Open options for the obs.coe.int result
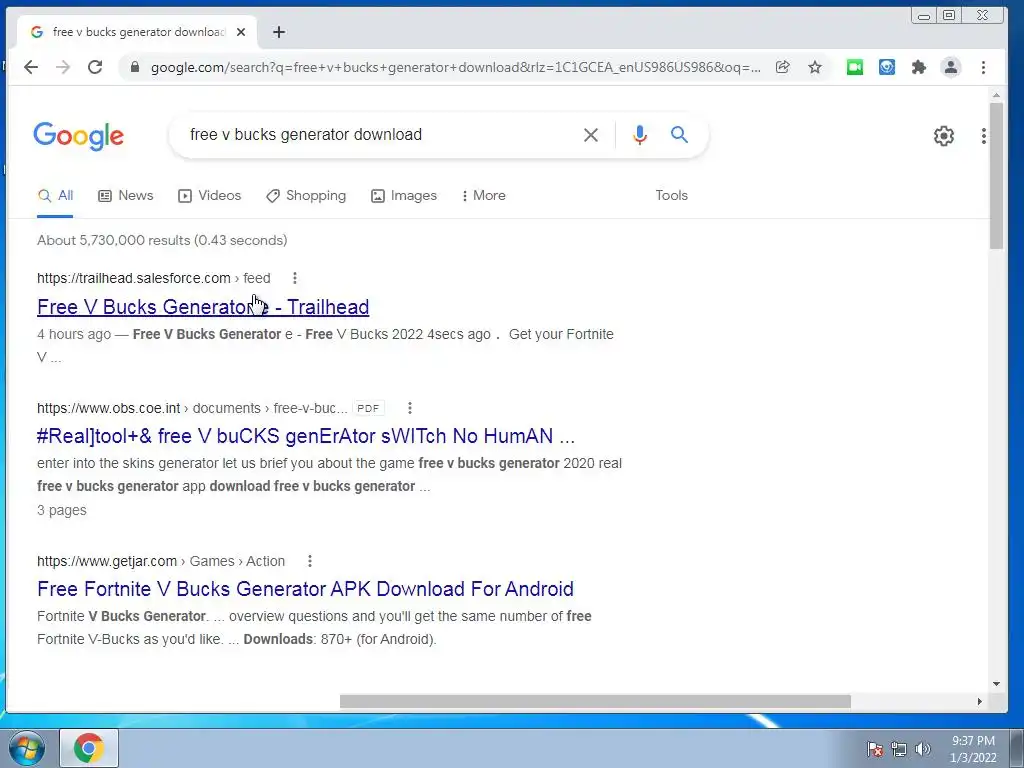This screenshot has width=1024, height=768. click(409, 408)
